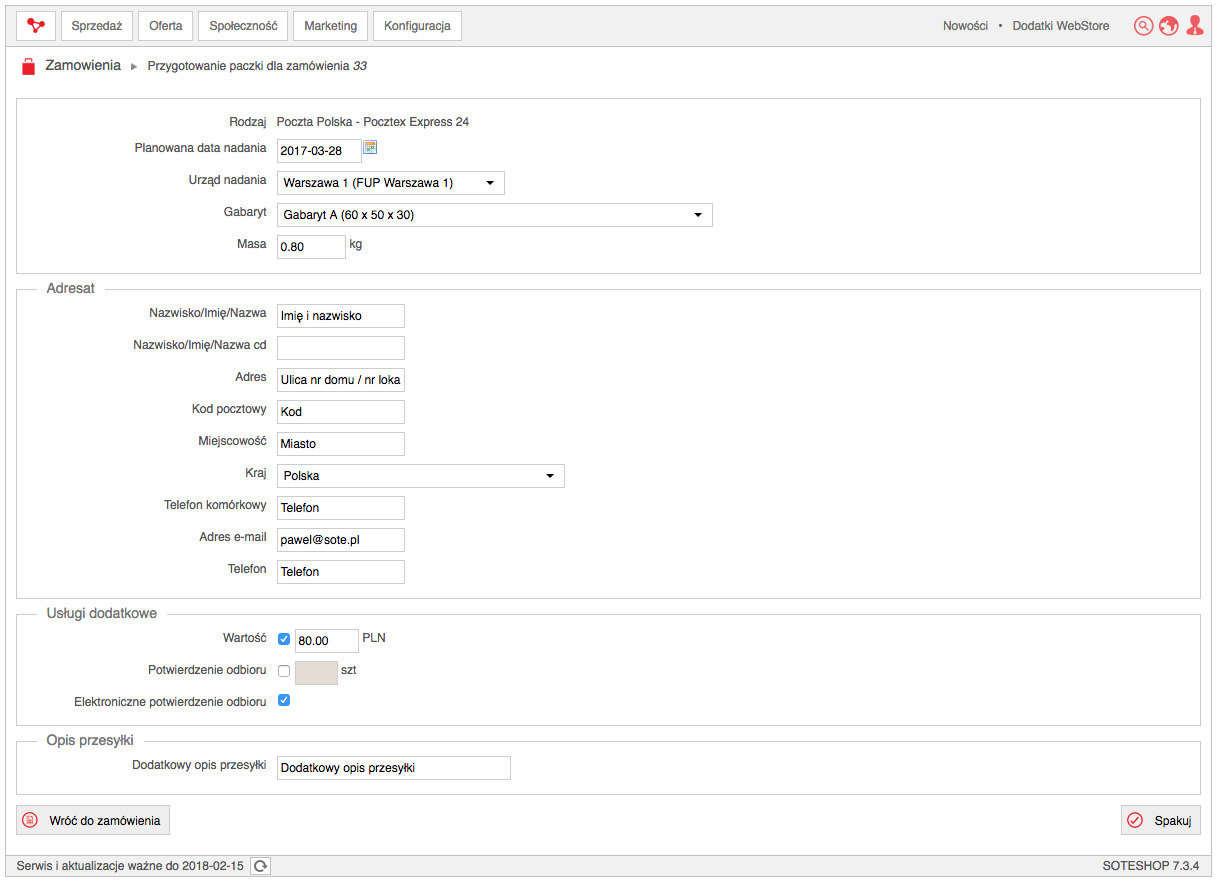This screenshot has height=882, width=1217.
Task: Expand the Gabaryt dropdown
Action: click(495, 215)
